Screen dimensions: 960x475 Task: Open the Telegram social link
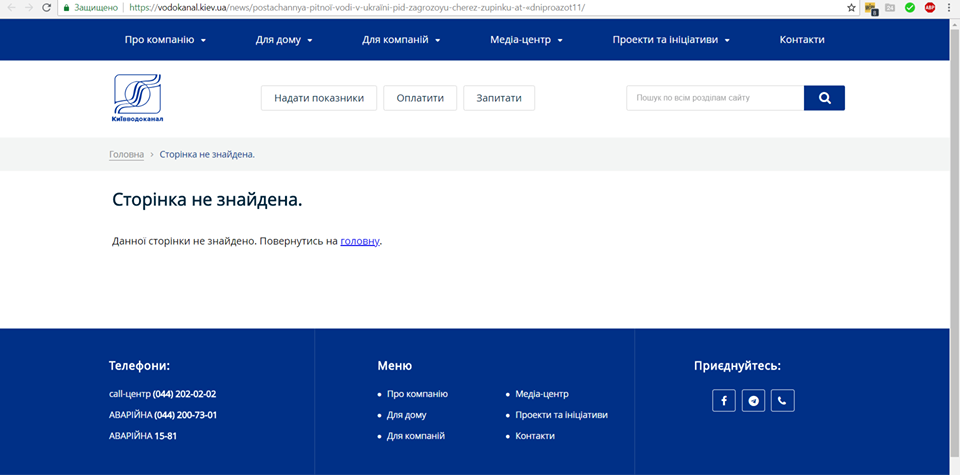[x=753, y=401]
